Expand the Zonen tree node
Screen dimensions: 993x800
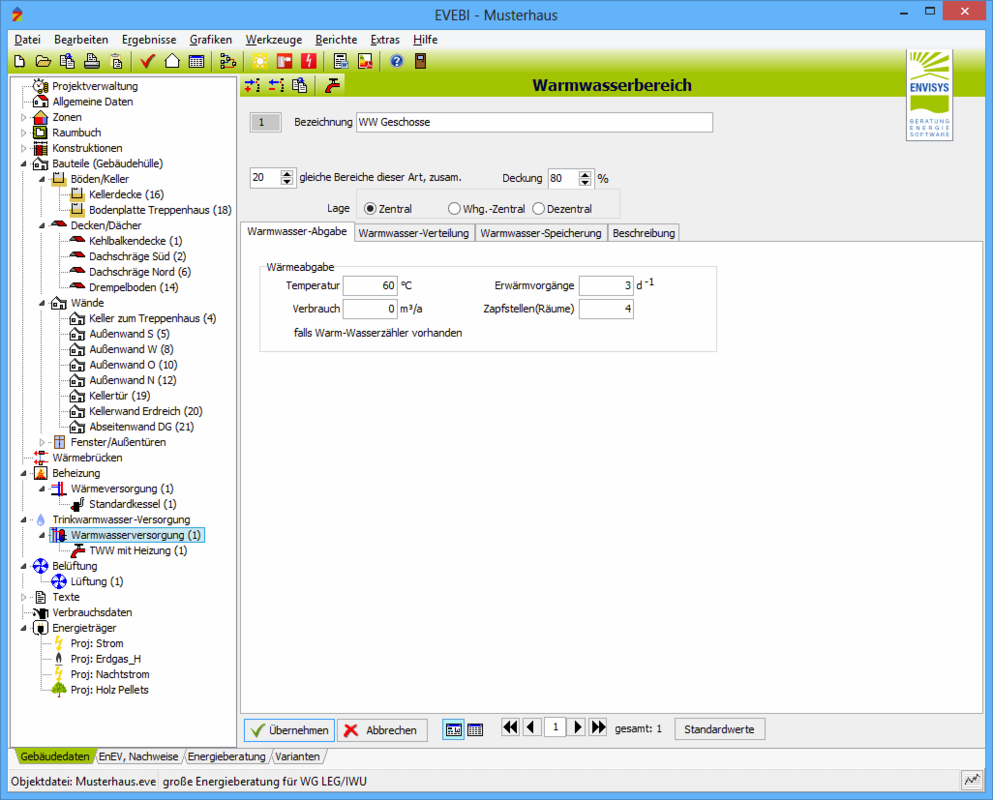pyautogui.click(x=24, y=117)
